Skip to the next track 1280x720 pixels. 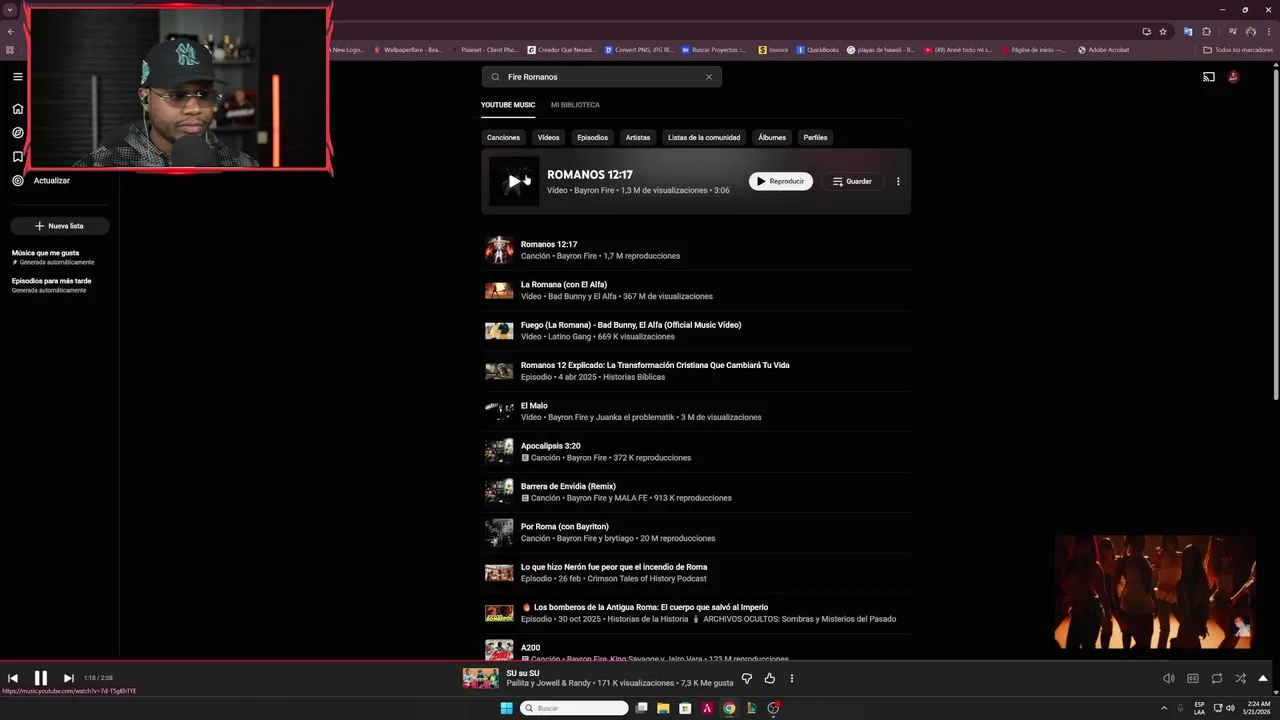(x=68, y=678)
